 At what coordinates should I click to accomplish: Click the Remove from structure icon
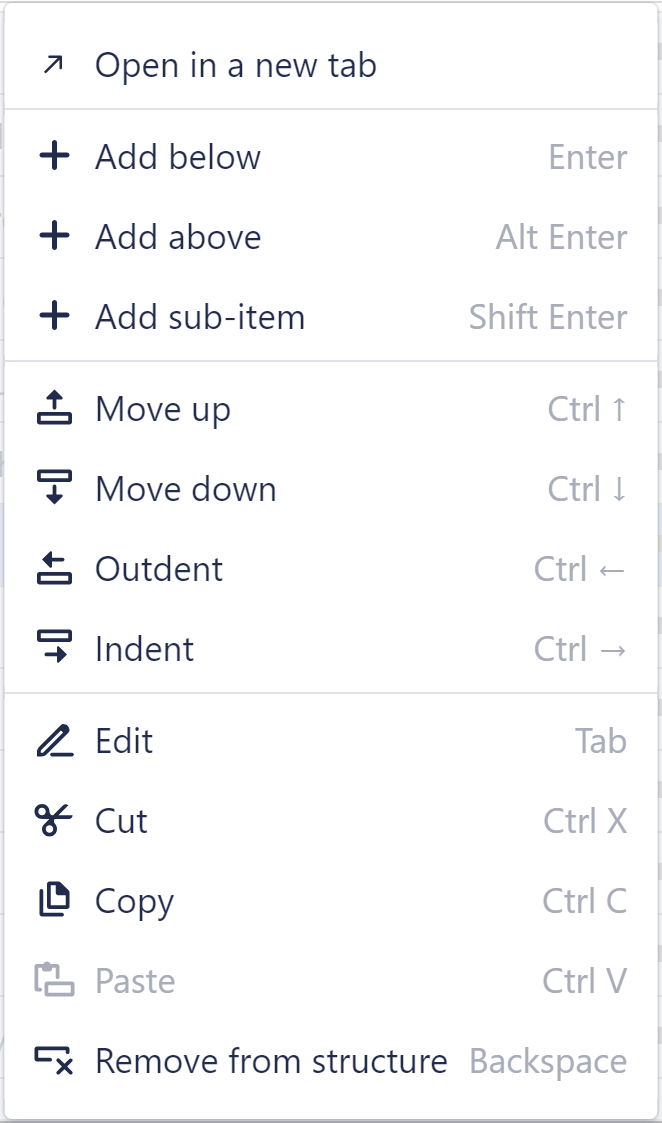coord(53,1061)
